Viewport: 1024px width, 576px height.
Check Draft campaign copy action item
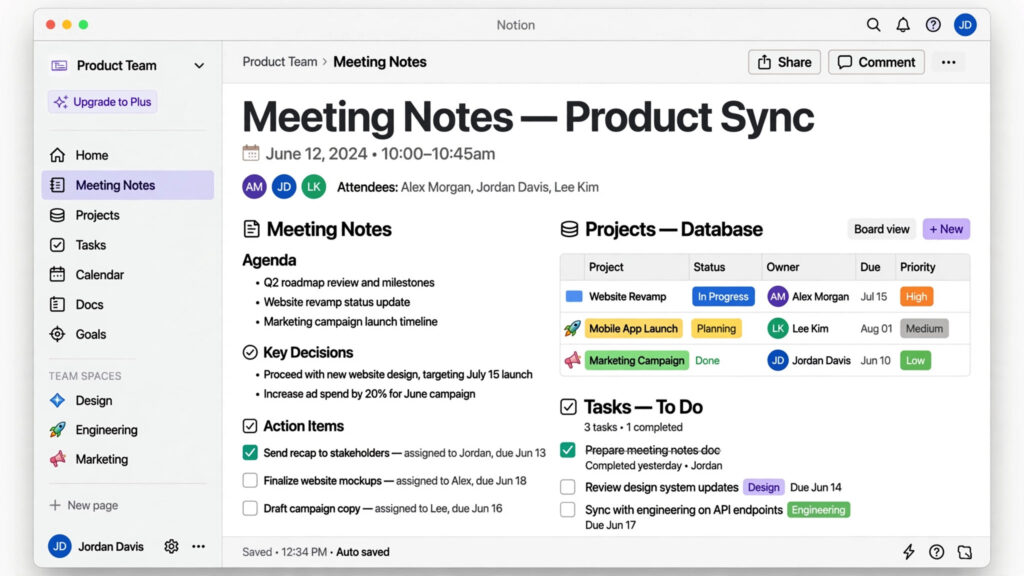pyautogui.click(x=250, y=508)
